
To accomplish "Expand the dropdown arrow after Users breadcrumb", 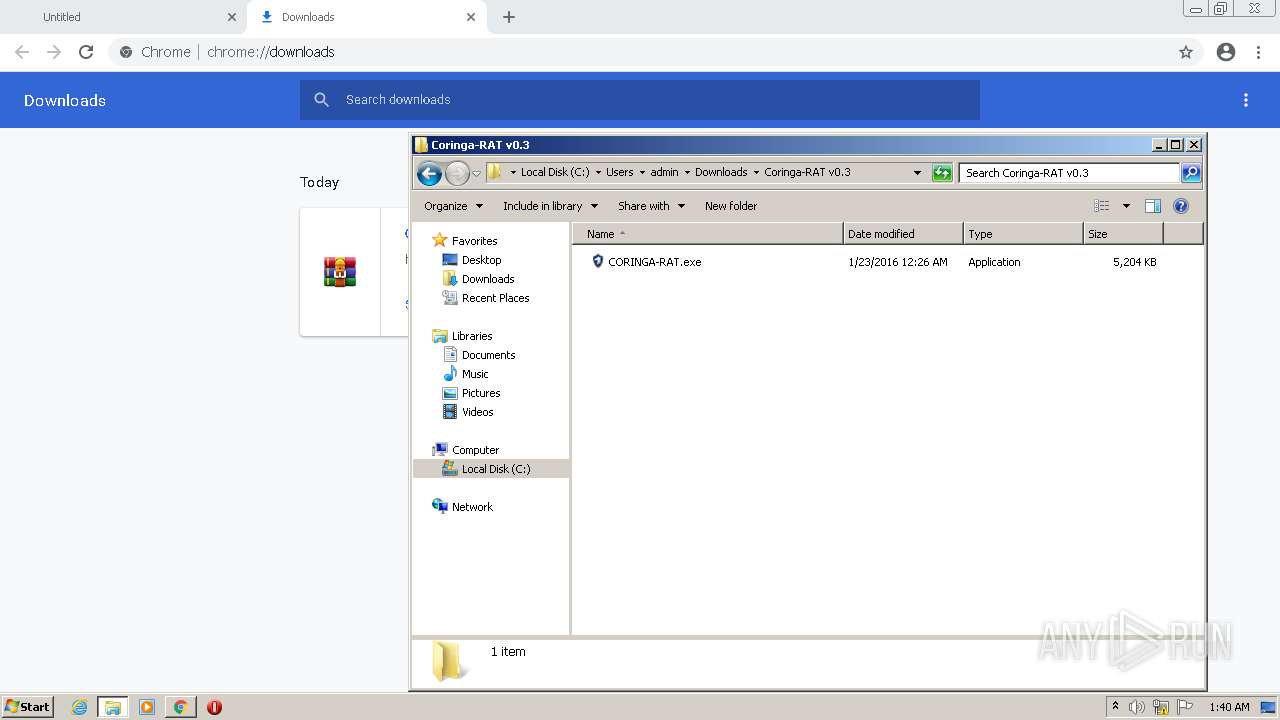I will click(x=642, y=172).
